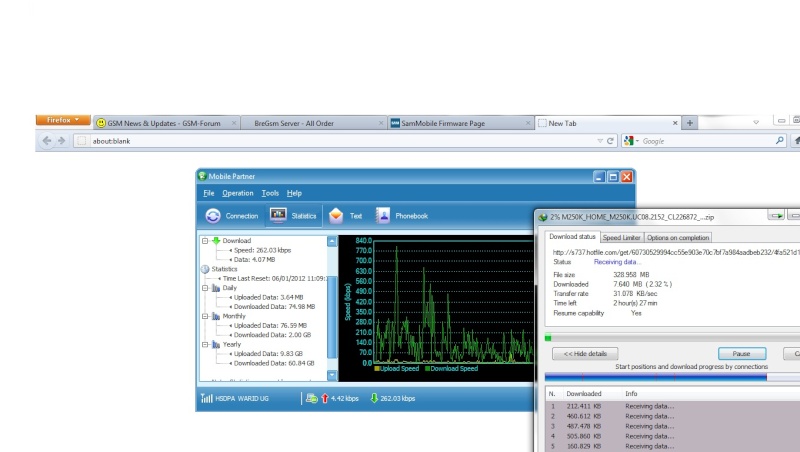Close the GSM News & Updates tab
Image resolution: width=800 pixels, height=452 pixels.
pyautogui.click(x=234, y=123)
